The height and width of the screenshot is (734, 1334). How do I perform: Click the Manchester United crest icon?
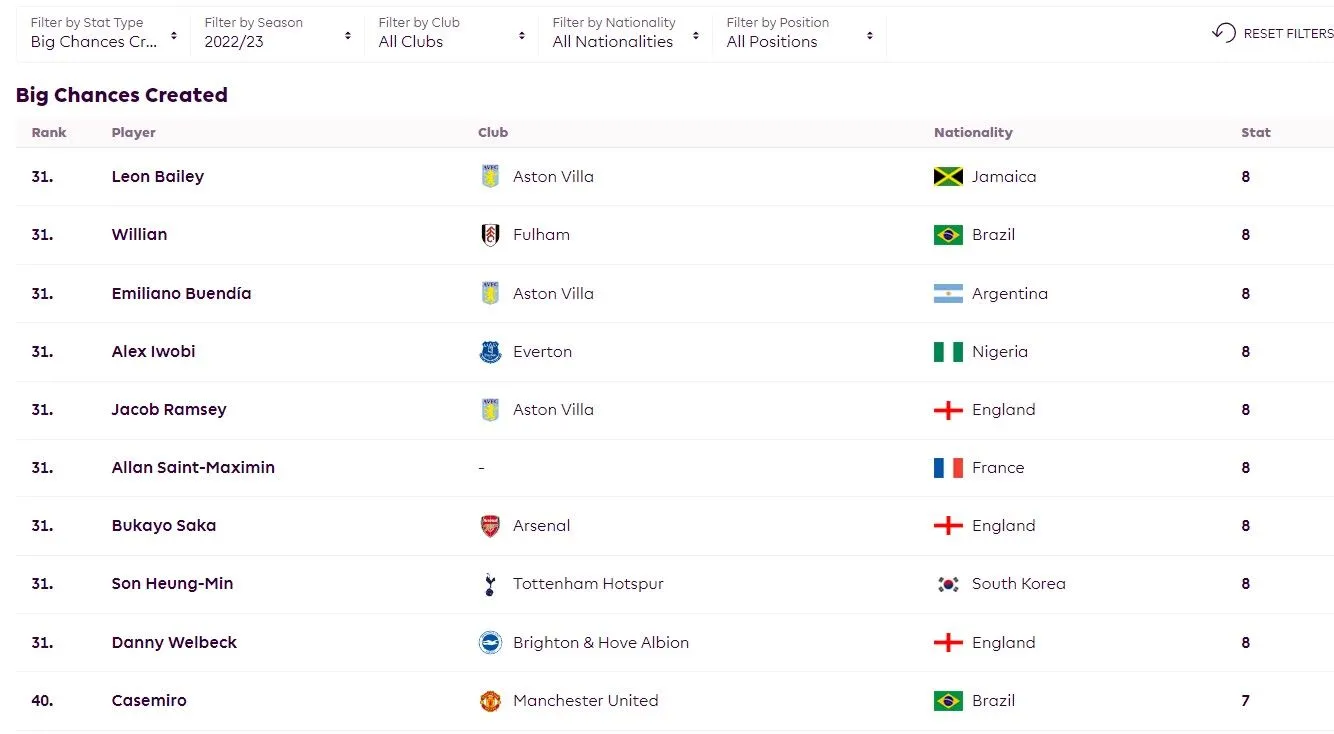490,701
